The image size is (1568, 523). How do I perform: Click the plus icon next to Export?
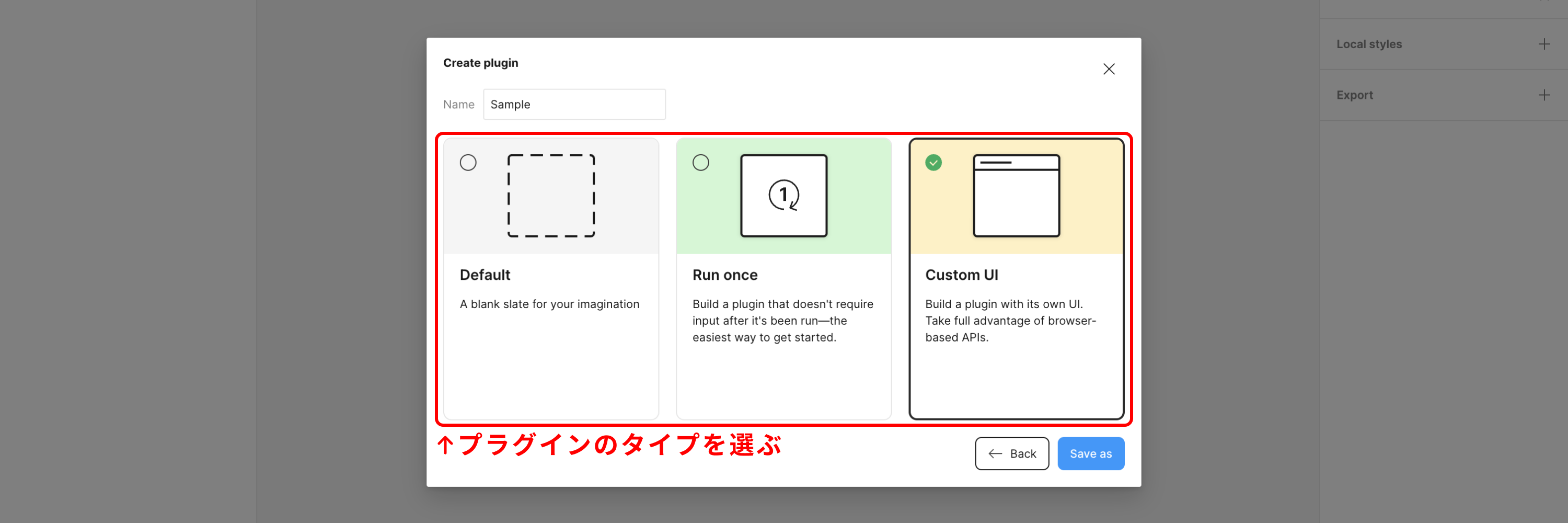1544,94
